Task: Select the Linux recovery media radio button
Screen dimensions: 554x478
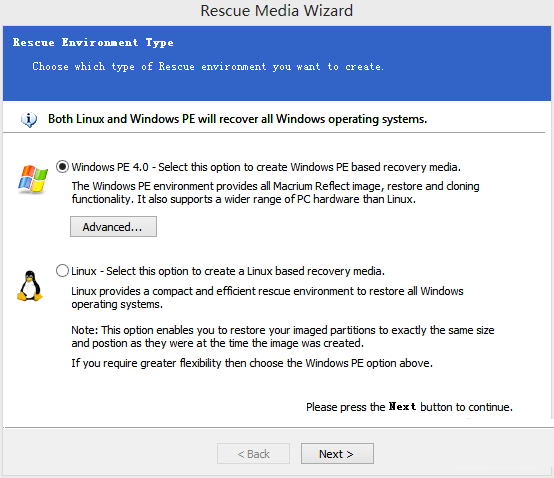Action: click(62, 271)
